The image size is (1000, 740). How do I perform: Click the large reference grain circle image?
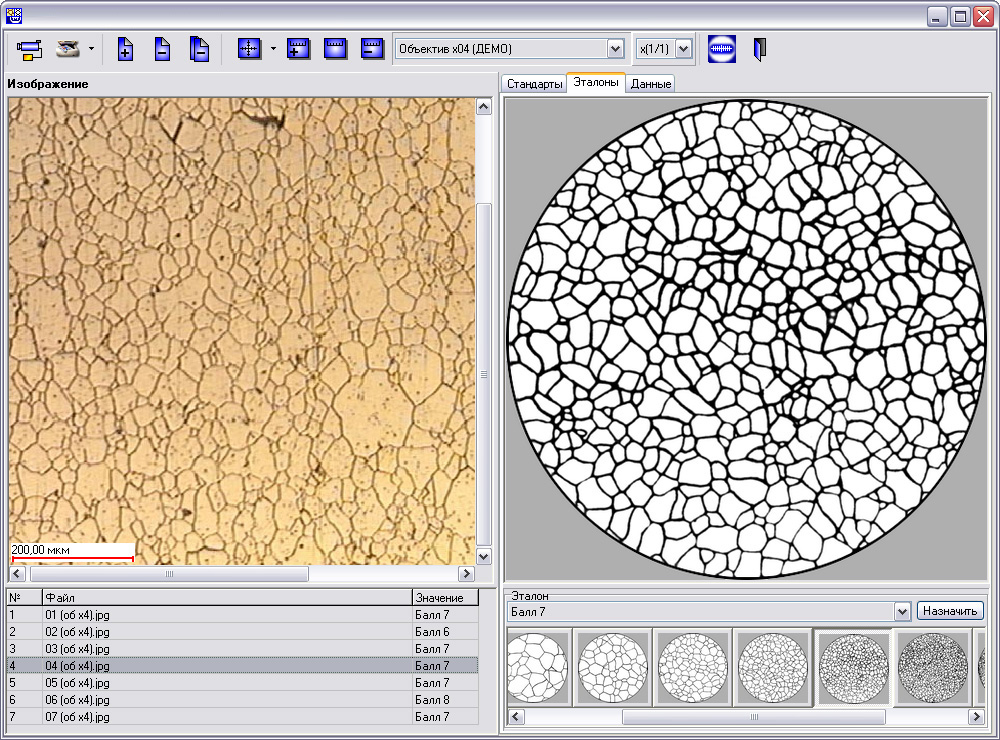pyautogui.click(x=745, y=339)
